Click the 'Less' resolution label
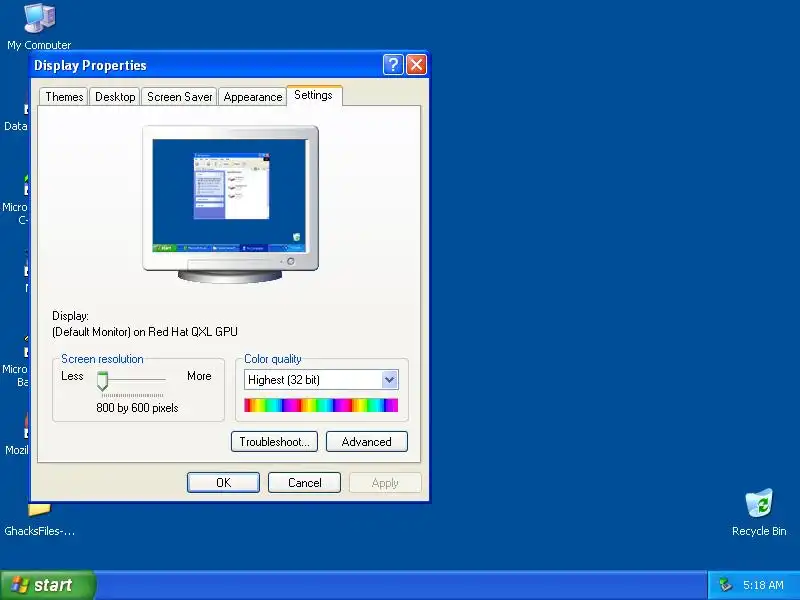This screenshot has width=800, height=600. [x=72, y=376]
